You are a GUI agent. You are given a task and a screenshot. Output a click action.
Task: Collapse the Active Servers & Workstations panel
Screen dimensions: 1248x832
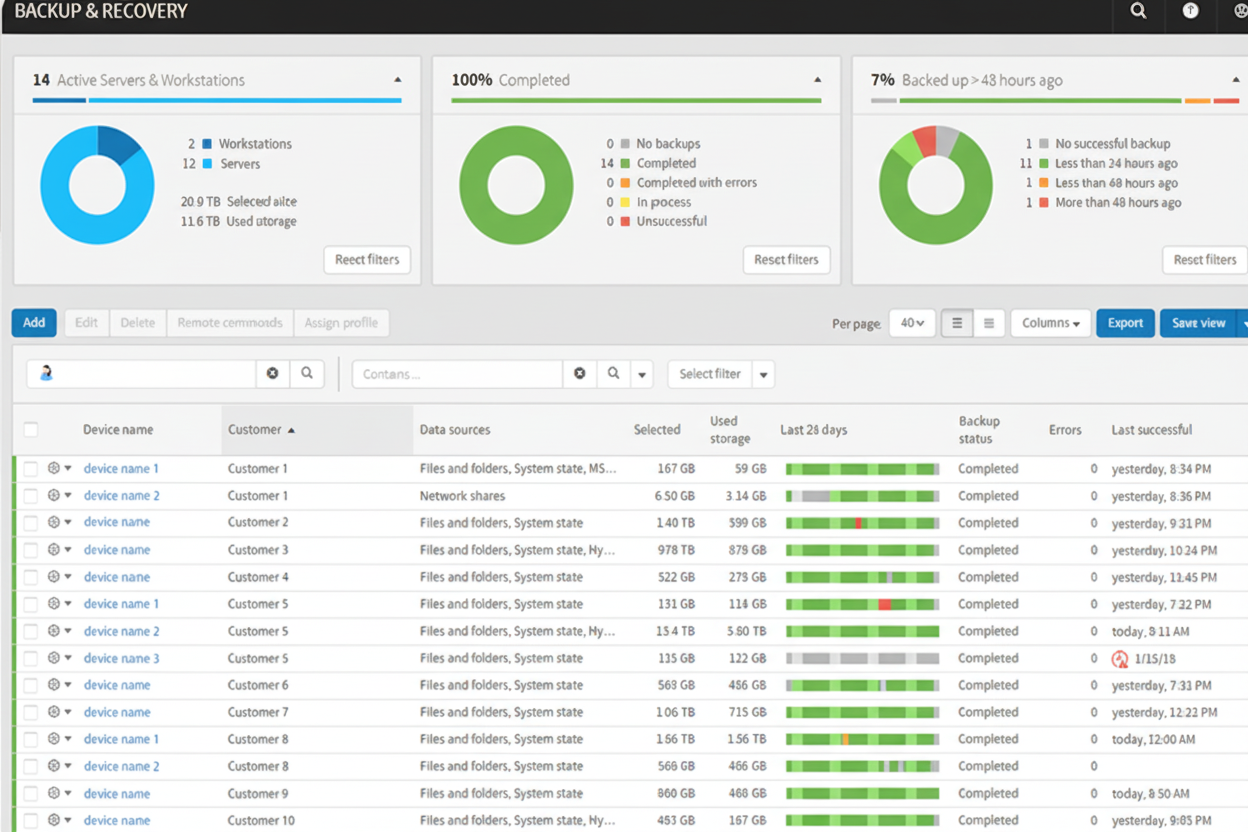(x=397, y=79)
